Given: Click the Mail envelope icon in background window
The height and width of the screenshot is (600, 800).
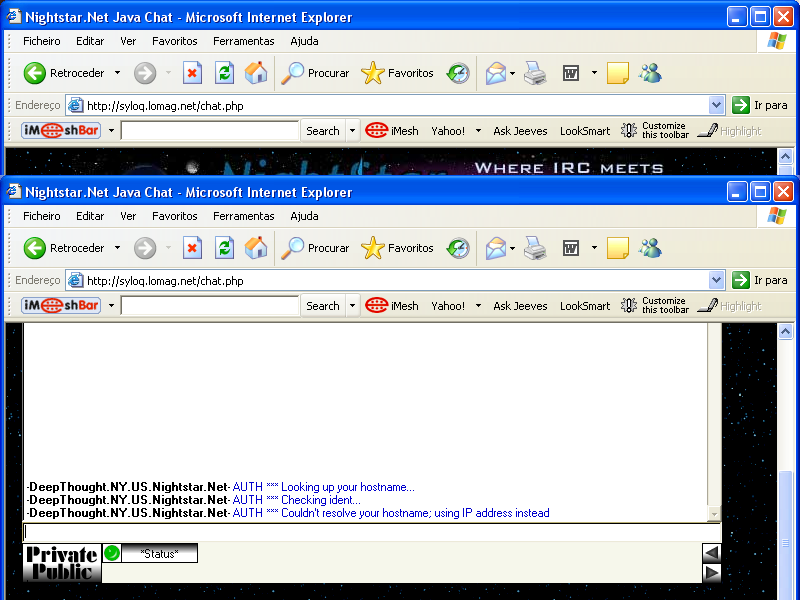Looking at the screenshot, I should tap(495, 73).
